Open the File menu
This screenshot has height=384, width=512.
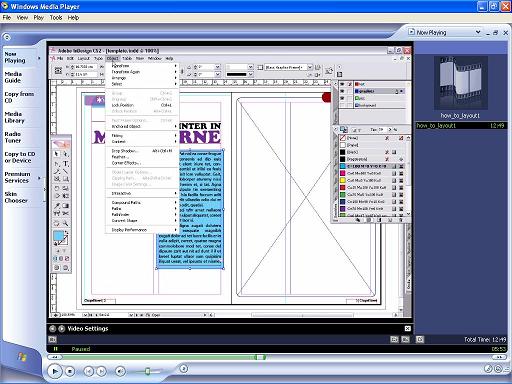coord(7,18)
